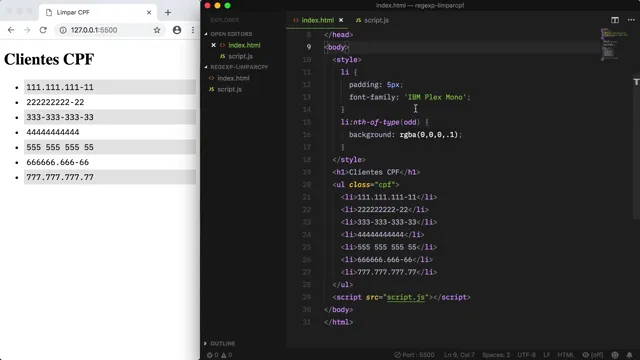Viewport: 640px width, 360px height.
Task: Collapse the REGEXP-LIMPARCPF folder
Action: [x=236, y=67]
